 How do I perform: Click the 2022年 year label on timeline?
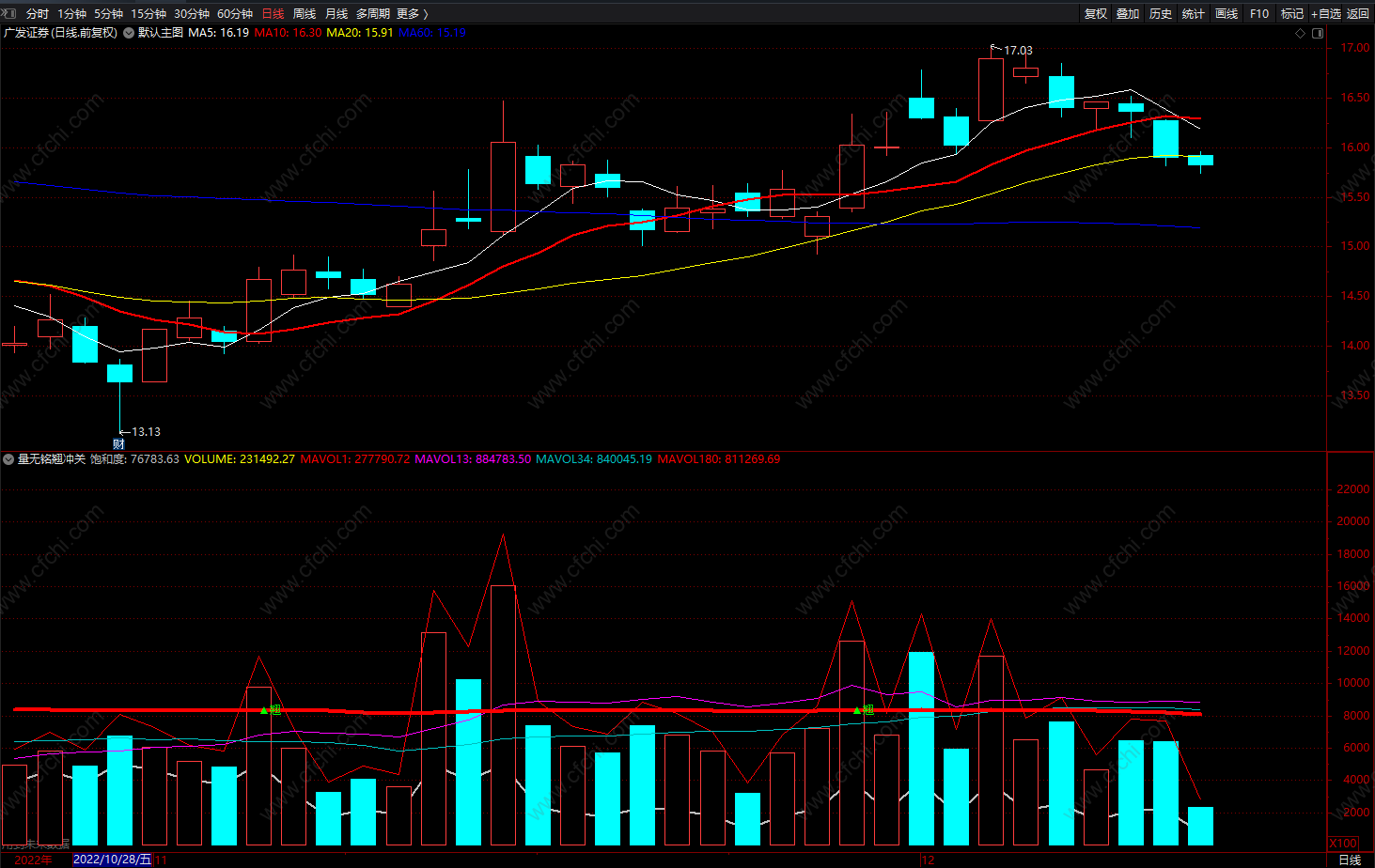click(34, 860)
